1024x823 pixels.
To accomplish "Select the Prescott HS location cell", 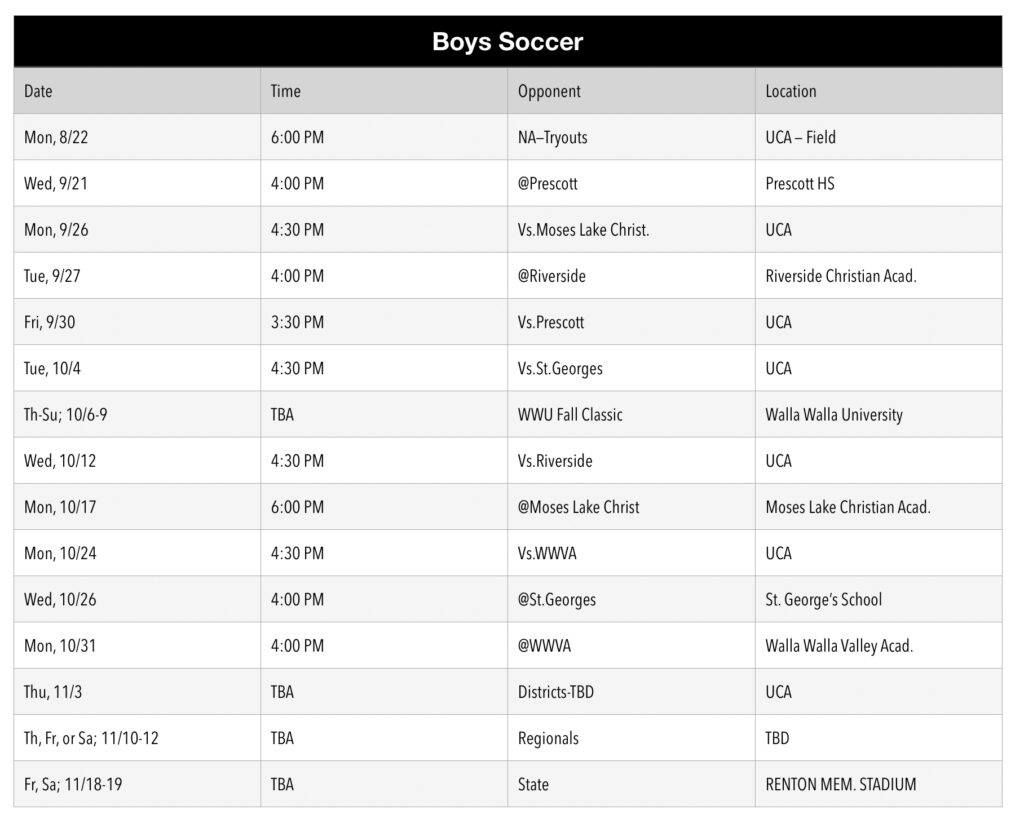I will coord(879,184).
